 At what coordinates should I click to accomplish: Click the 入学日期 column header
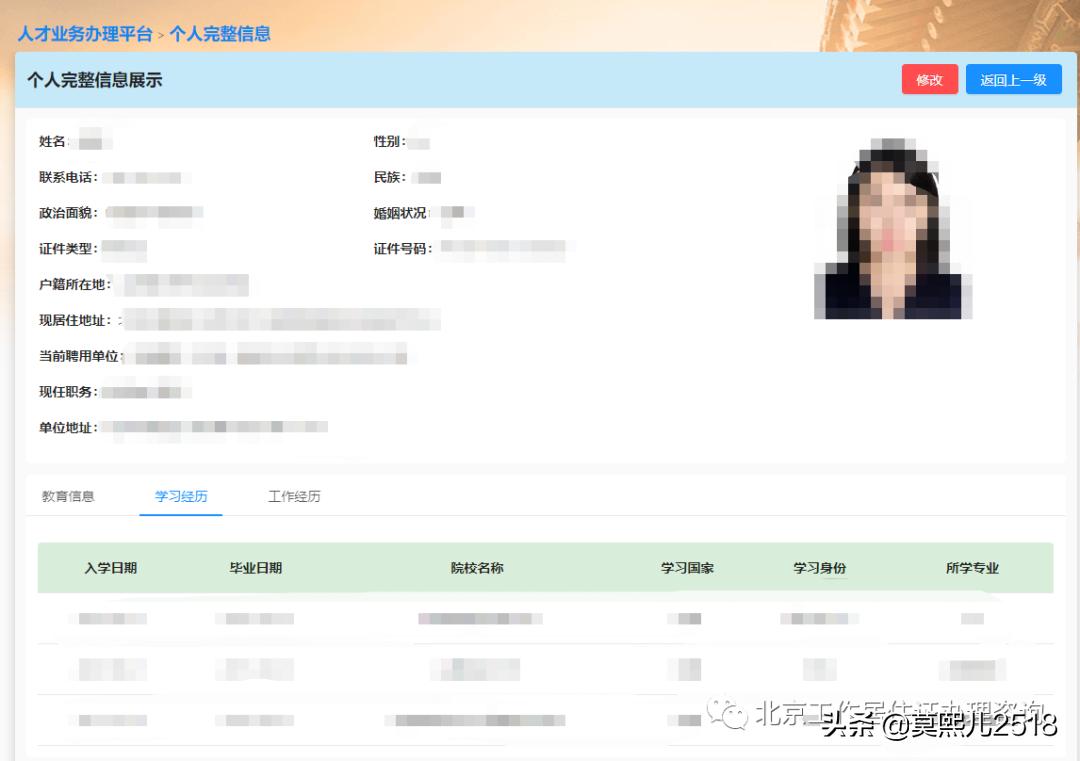coord(111,568)
